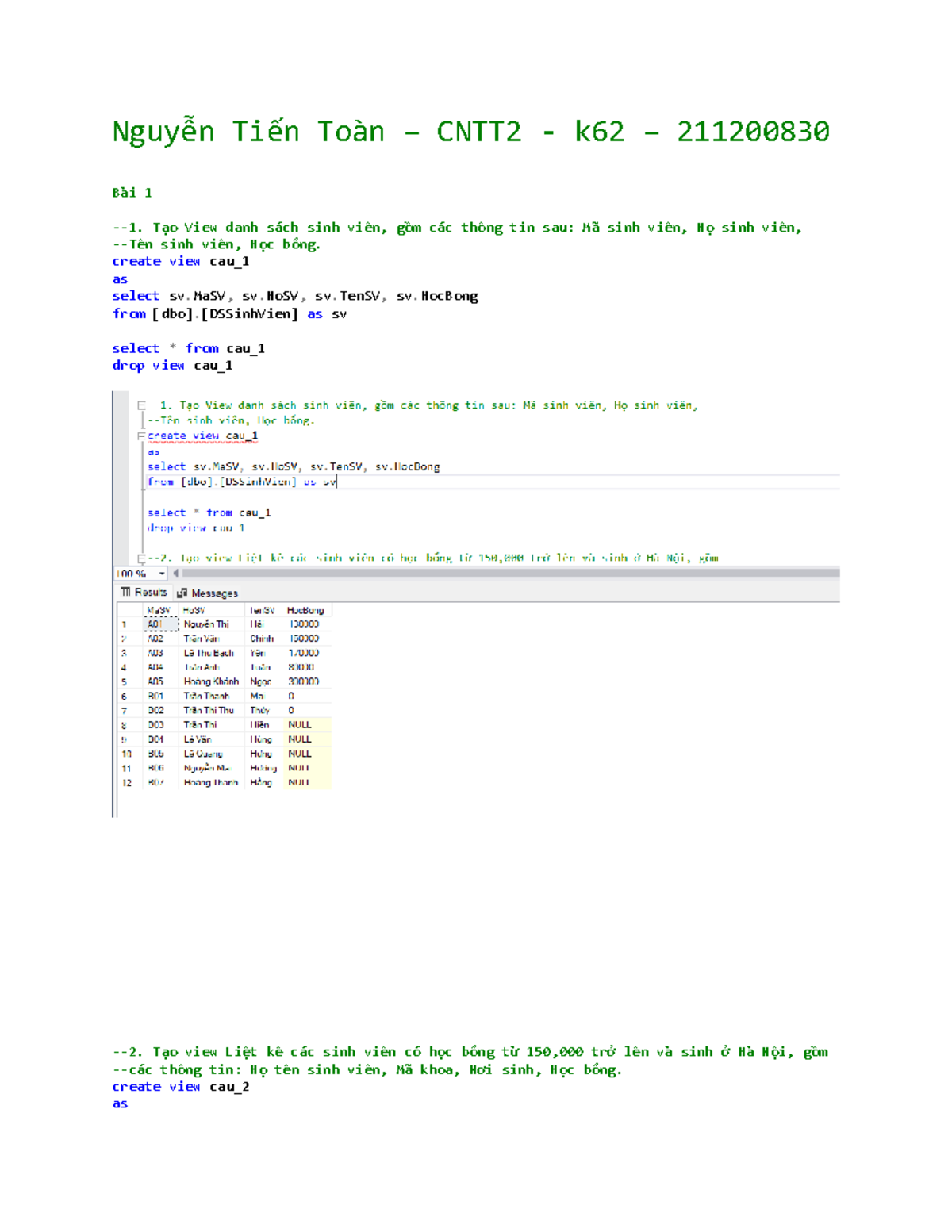Click the Hoàng Khánh cell in results

coord(211,681)
